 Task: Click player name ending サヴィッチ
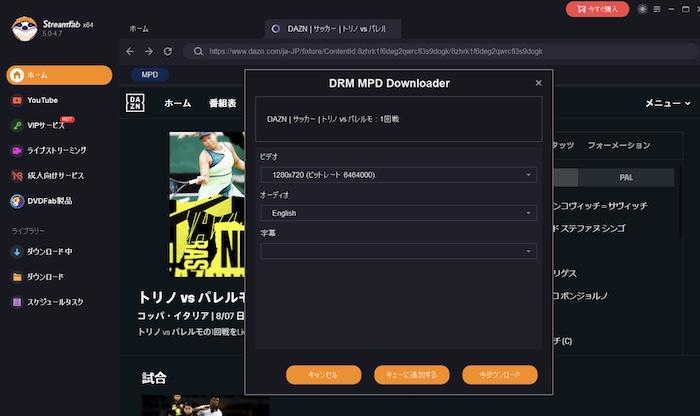click(600, 206)
